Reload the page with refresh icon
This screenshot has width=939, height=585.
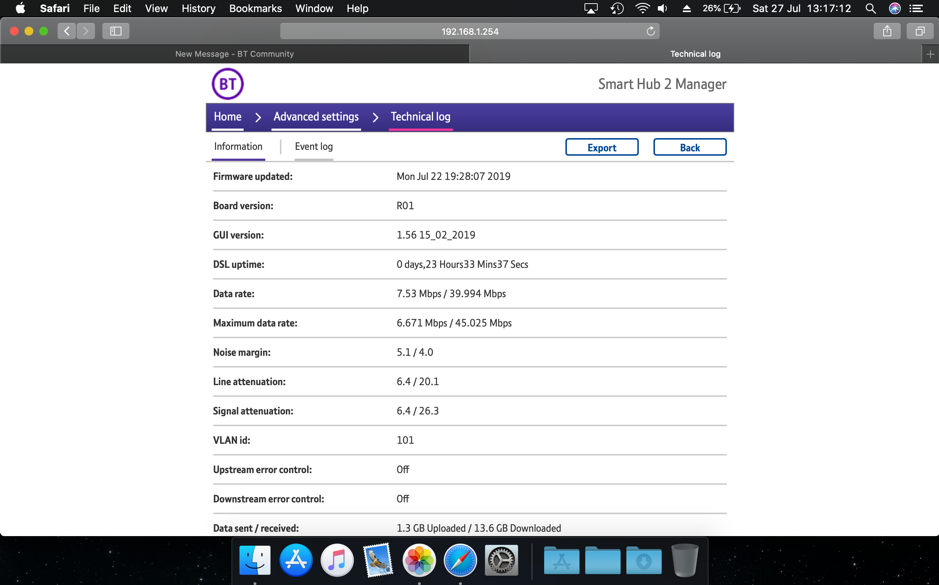point(650,31)
